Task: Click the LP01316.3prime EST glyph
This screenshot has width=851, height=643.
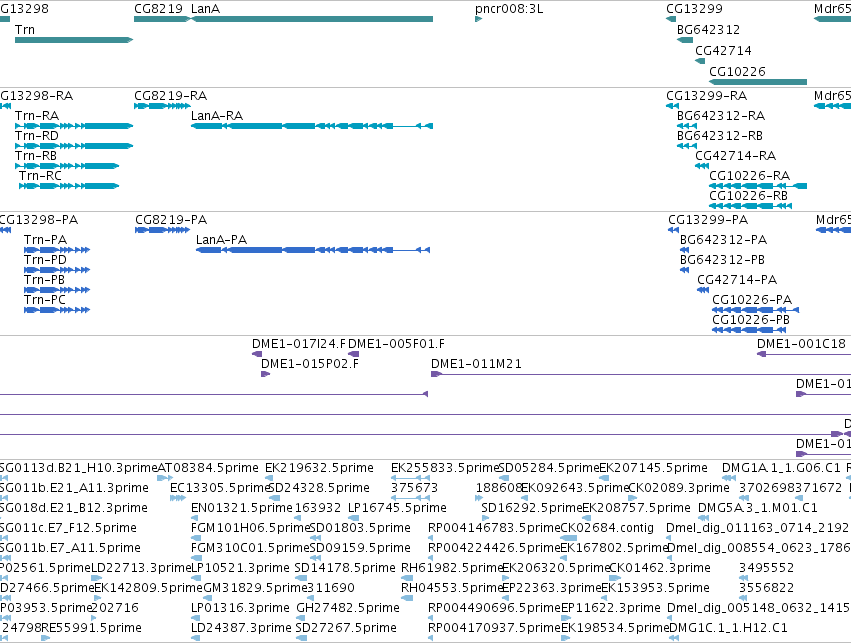Action: click(196, 618)
